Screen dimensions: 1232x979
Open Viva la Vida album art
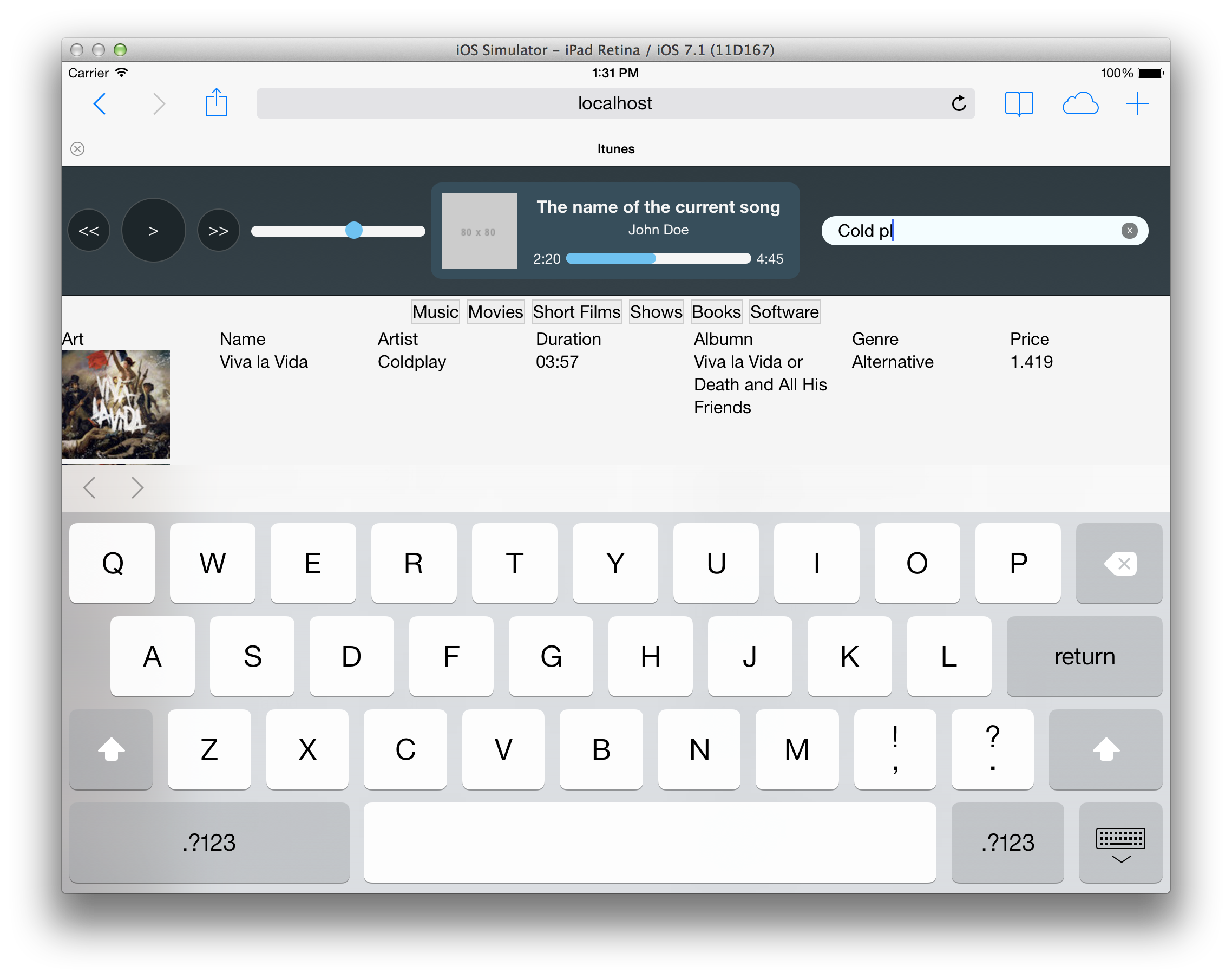tap(116, 404)
